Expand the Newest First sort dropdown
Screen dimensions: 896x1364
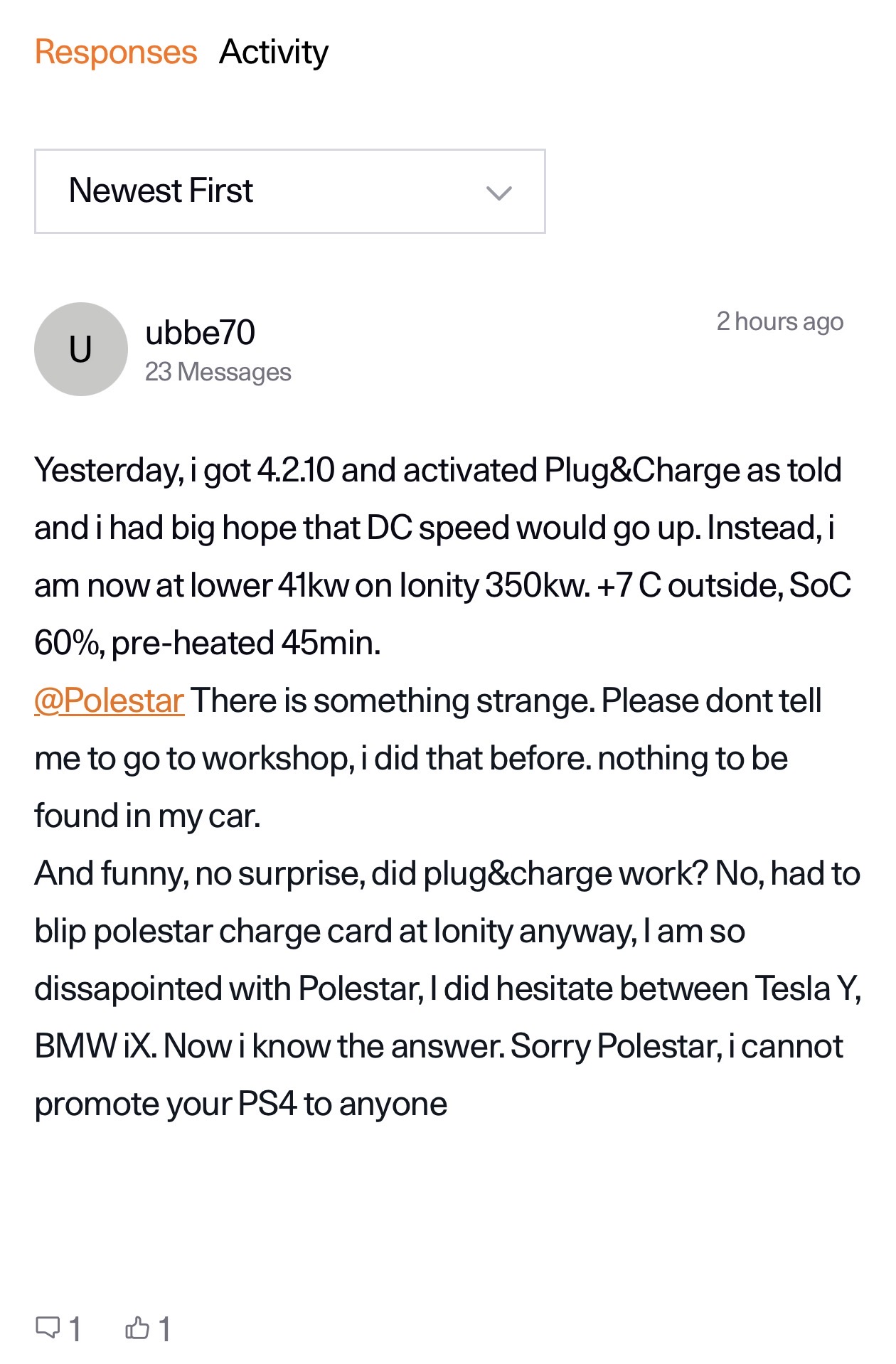coord(289,191)
